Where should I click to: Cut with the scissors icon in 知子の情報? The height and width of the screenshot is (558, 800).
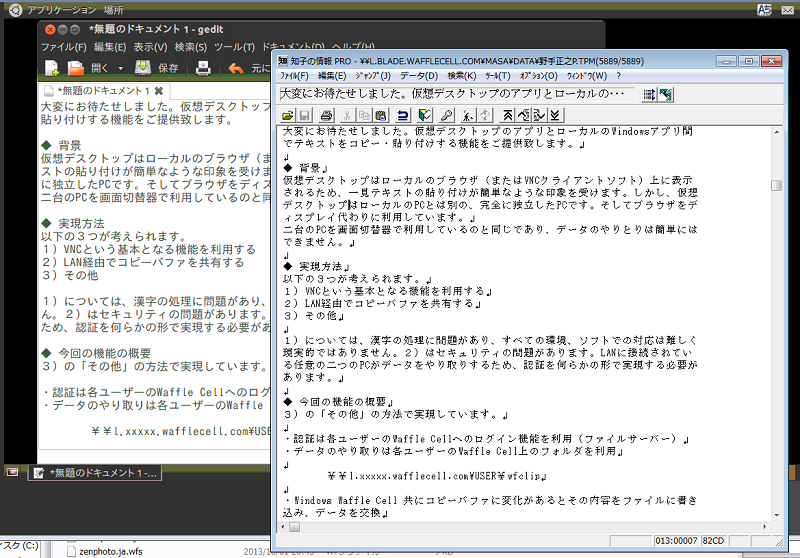347,115
